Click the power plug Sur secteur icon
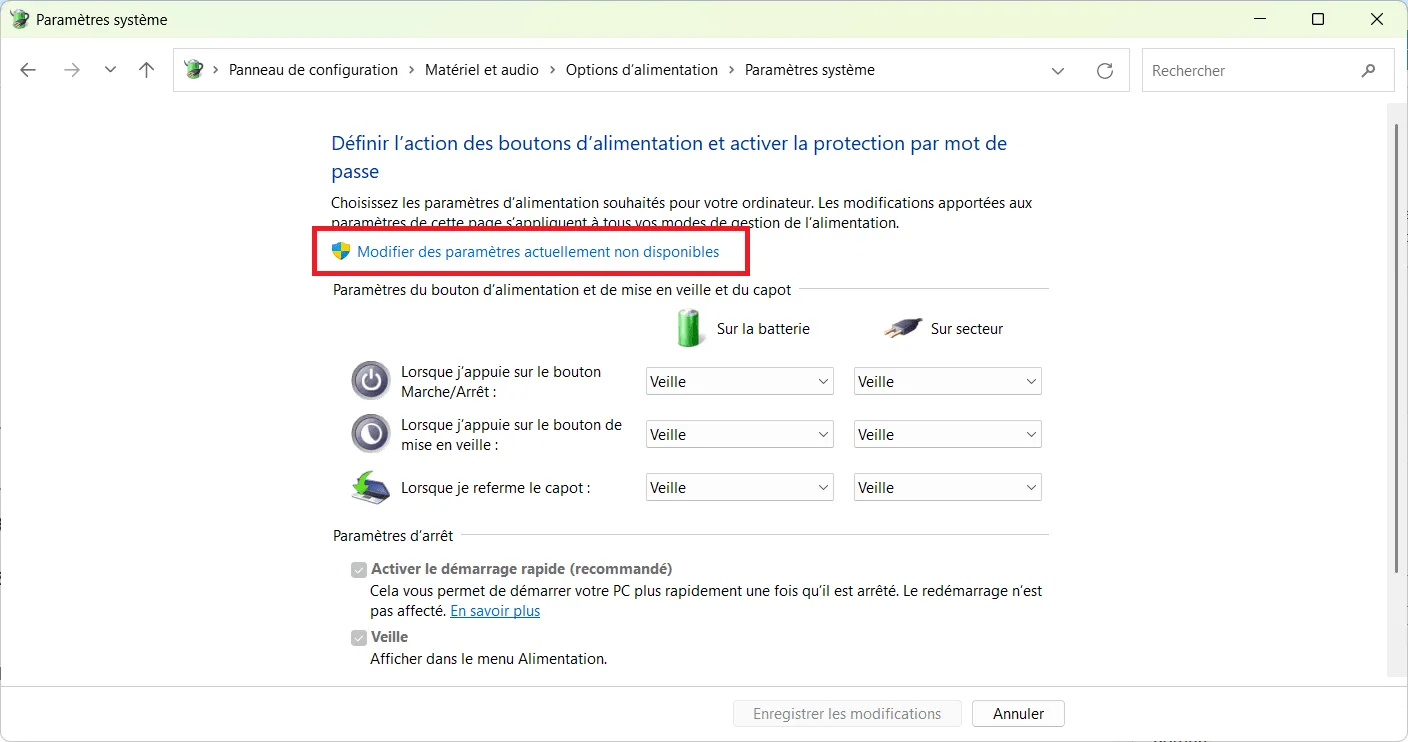 pos(903,327)
